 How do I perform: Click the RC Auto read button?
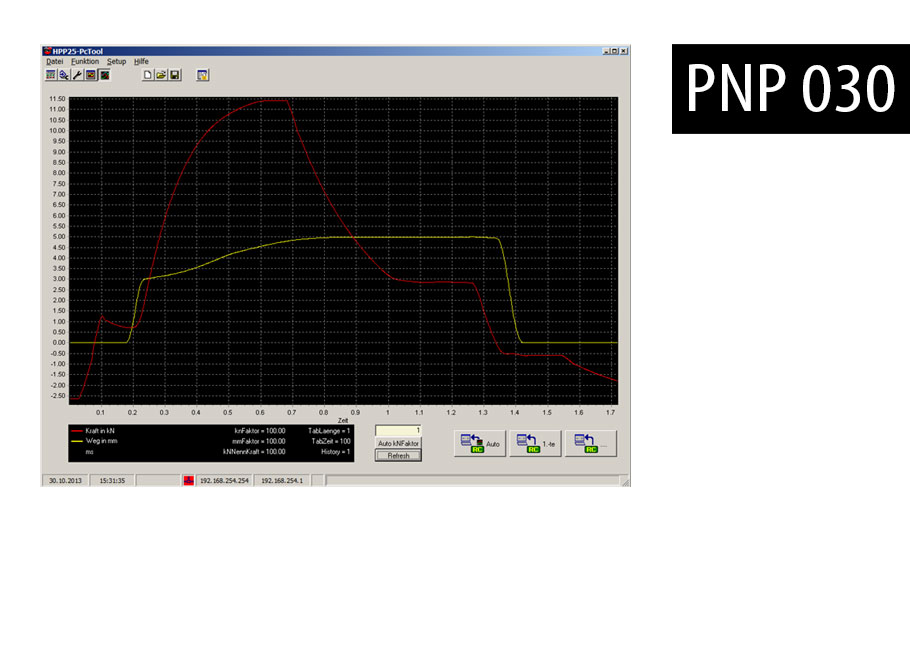coord(480,443)
